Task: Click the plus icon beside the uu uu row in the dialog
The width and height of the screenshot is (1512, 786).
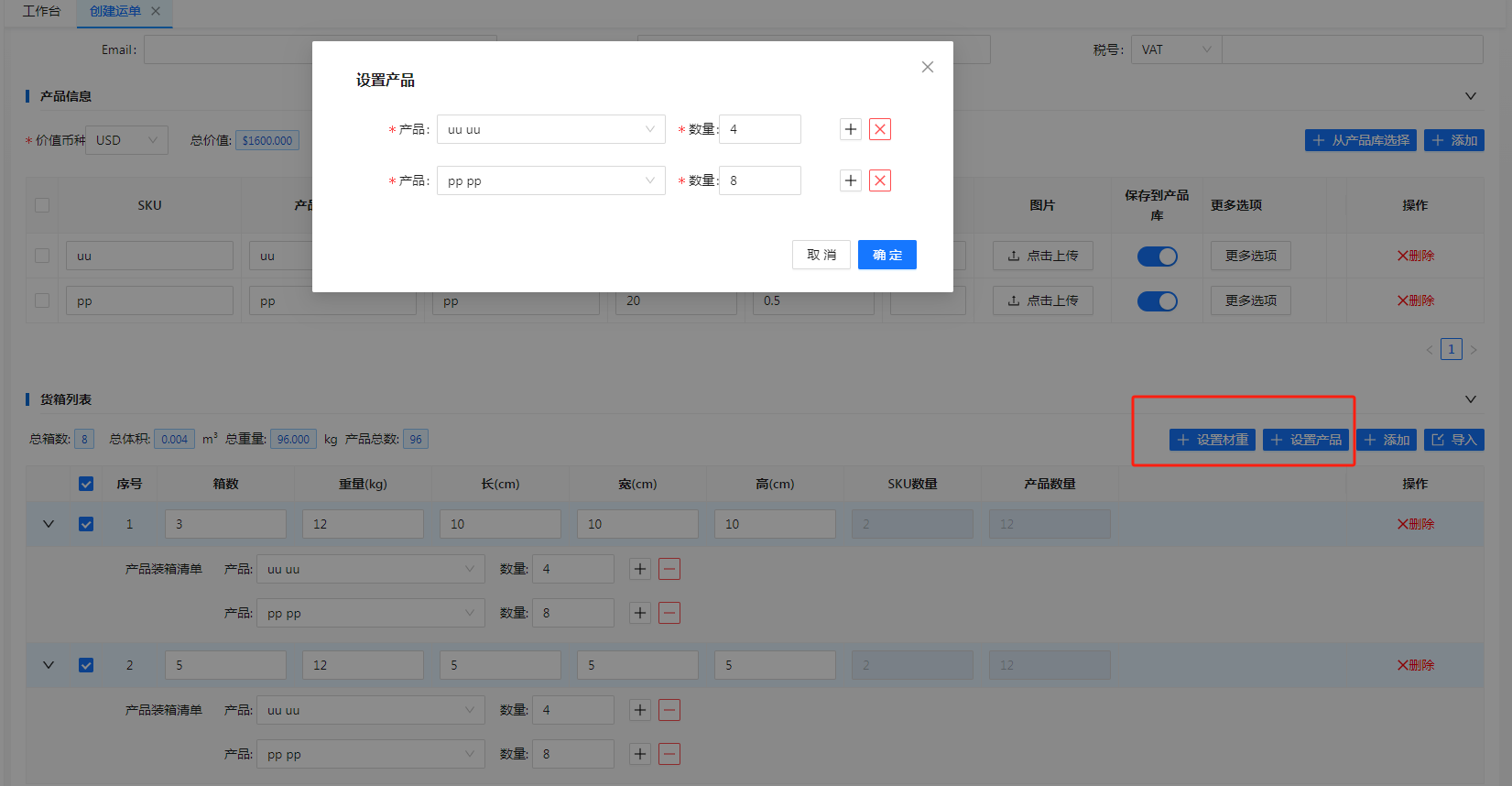Action: click(850, 129)
